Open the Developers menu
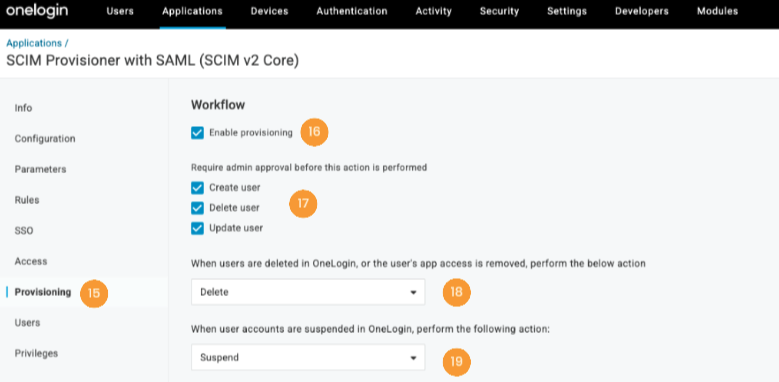The height and width of the screenshot is (382, 779). pyautogui.click(x=641, y=11)
